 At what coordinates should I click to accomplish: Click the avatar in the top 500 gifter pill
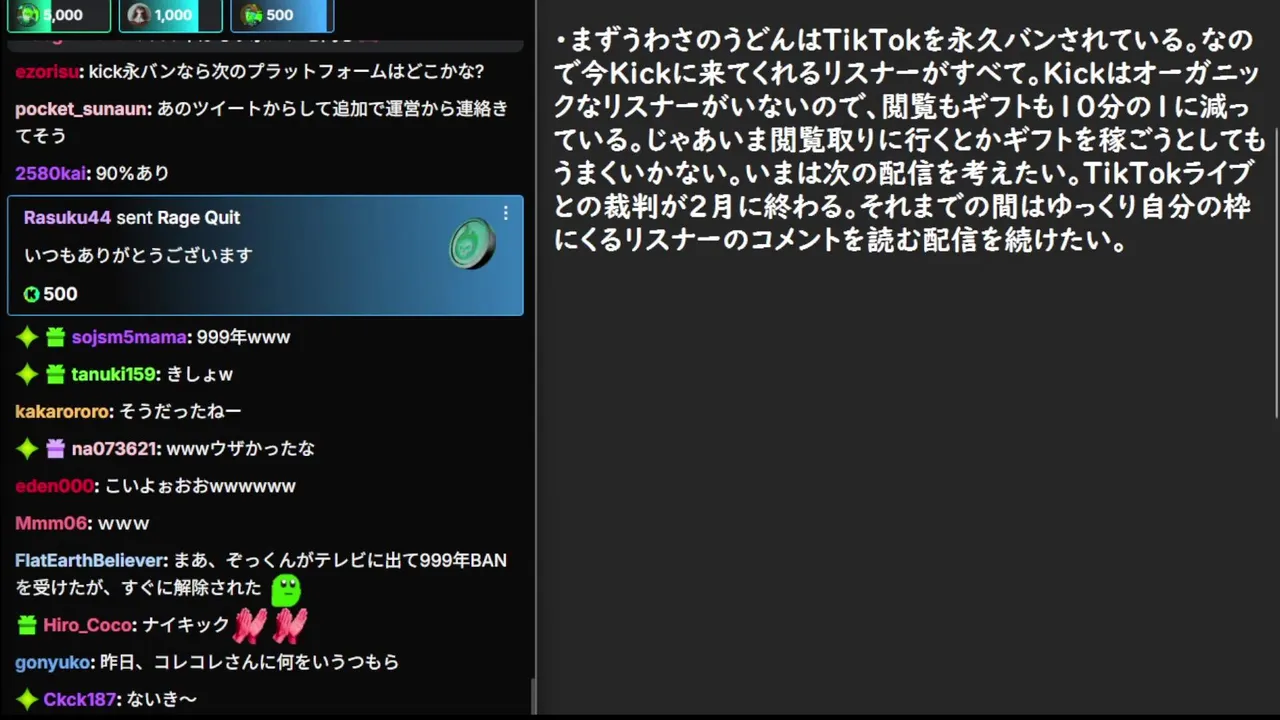pos(252,14)
